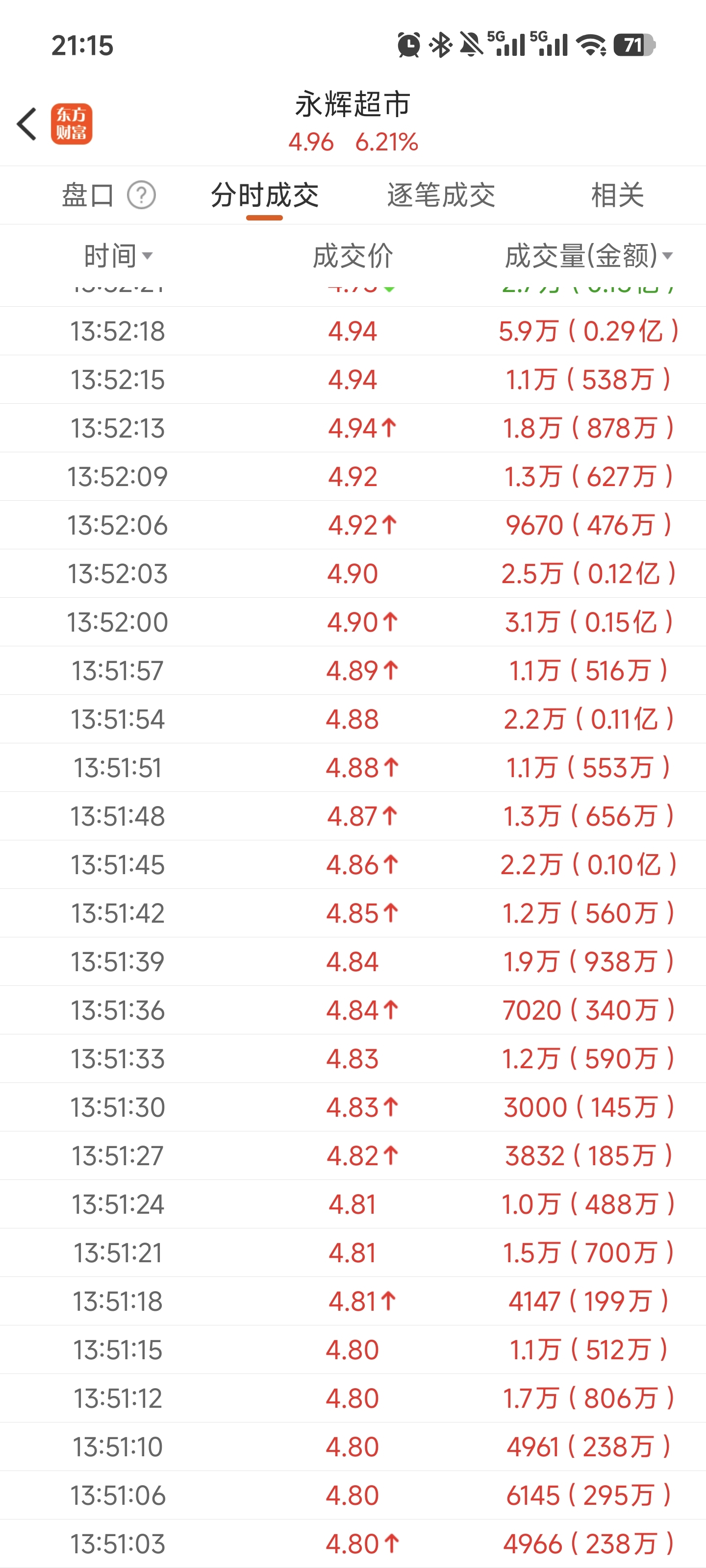
Task: Expand the 时间 sort dropdown arrow
Action: pyautogui.click(x=147, y=256)
